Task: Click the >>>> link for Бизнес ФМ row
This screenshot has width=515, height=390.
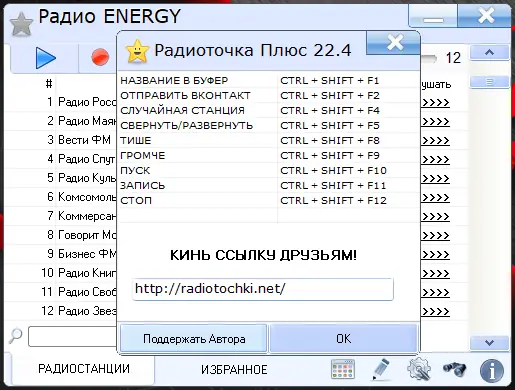Action: pos(435,254)
